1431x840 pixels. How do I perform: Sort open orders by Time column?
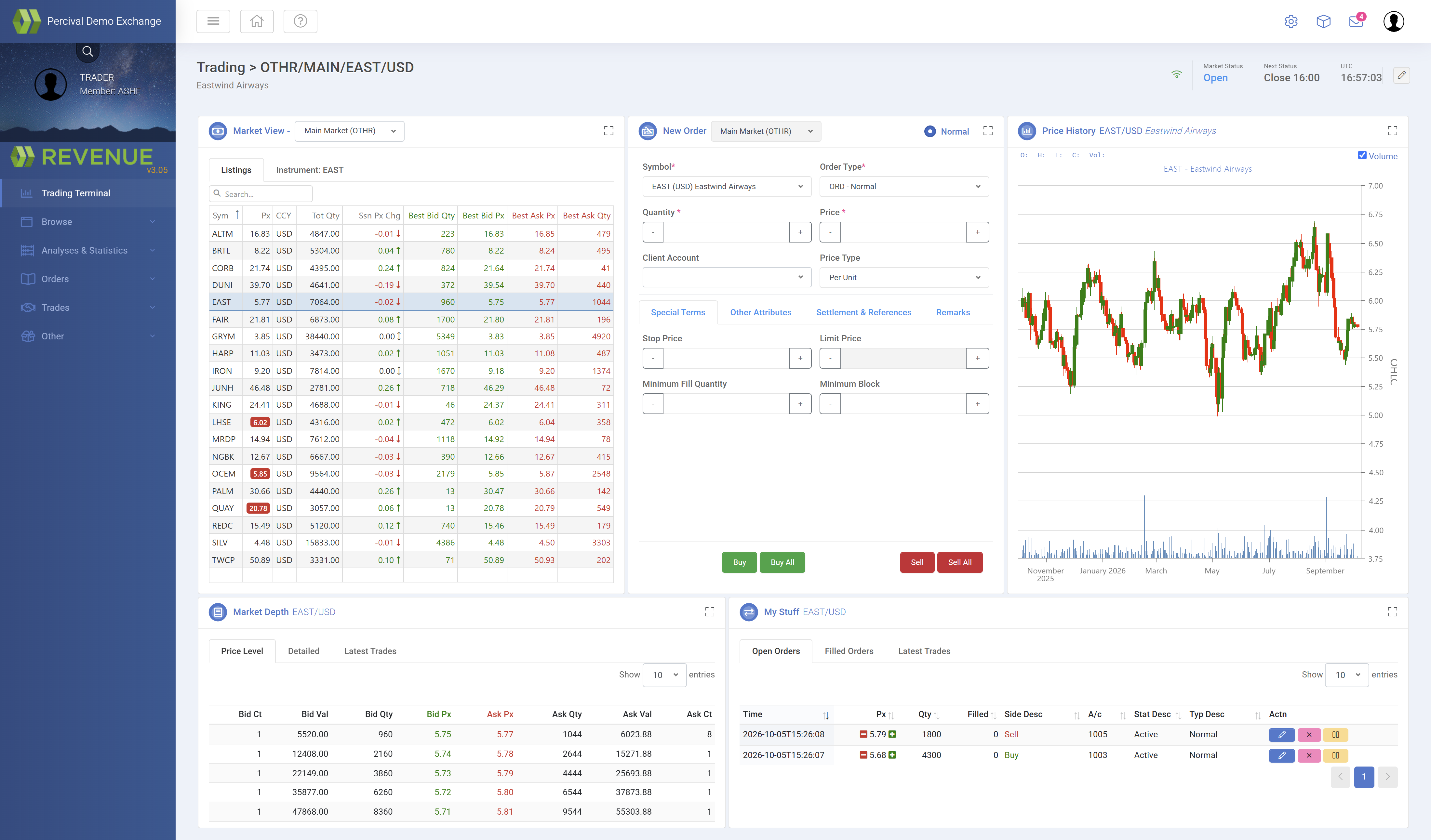coord(786,715)
